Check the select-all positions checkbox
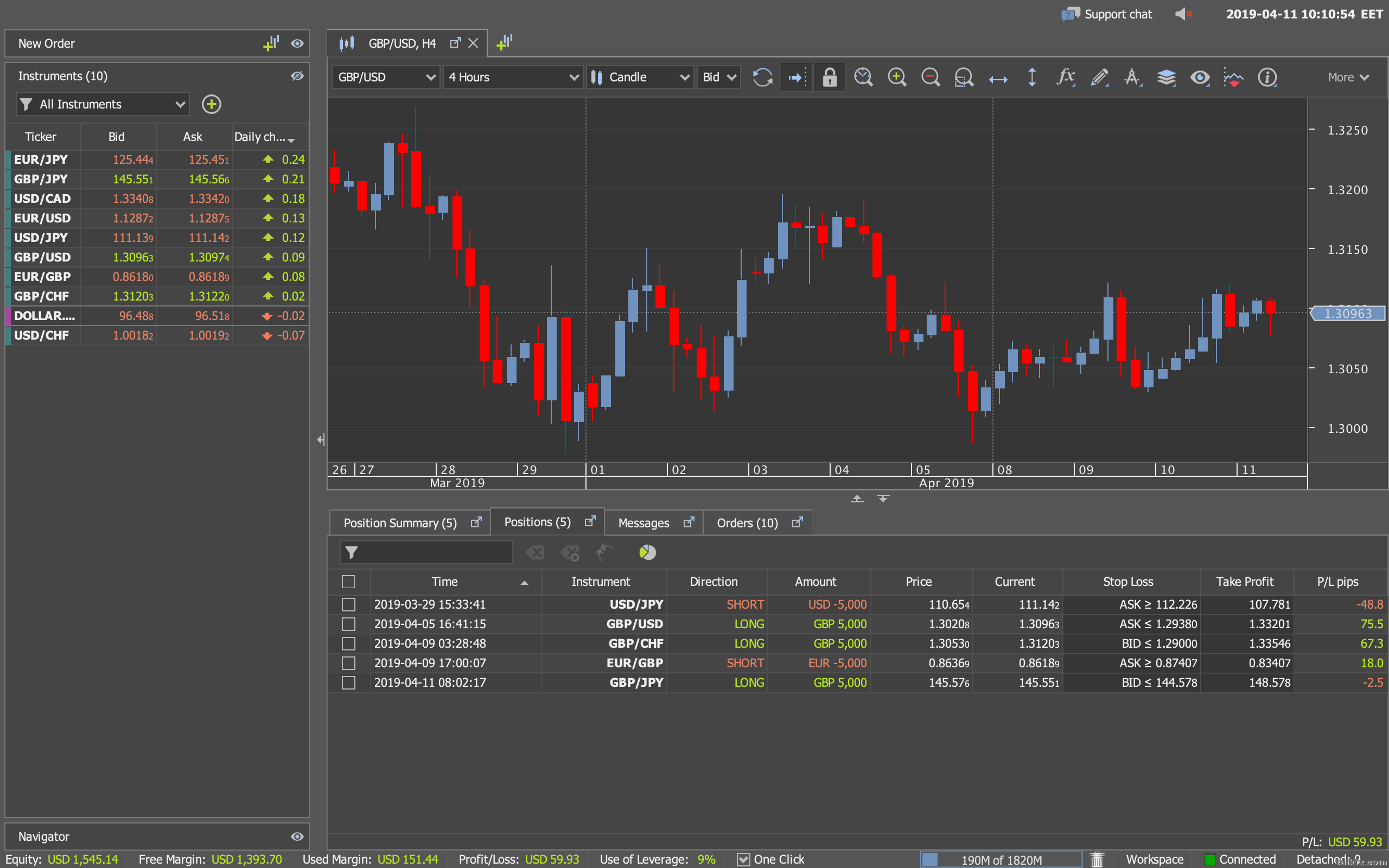1389x868 pixels. (348, 582)
